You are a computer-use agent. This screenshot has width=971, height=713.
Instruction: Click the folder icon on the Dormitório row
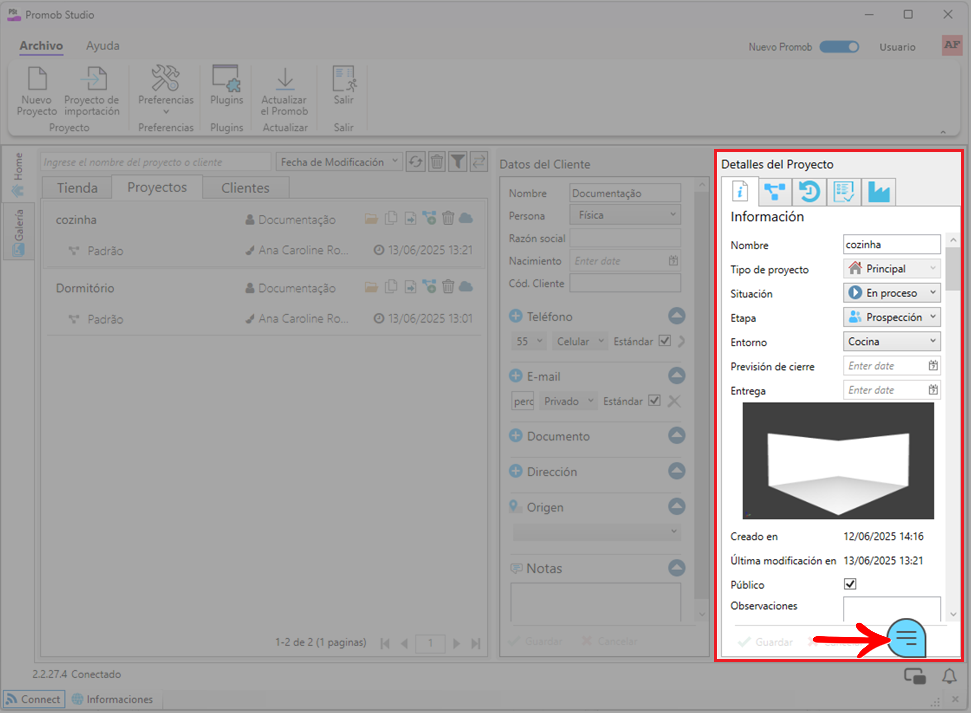point(372,286)
